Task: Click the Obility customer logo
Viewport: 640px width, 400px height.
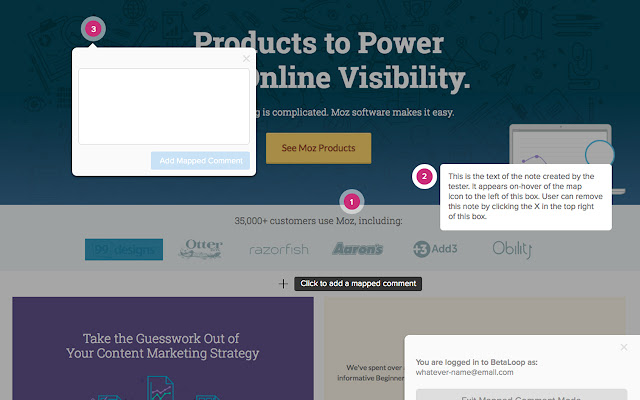Action: point(512,249)
